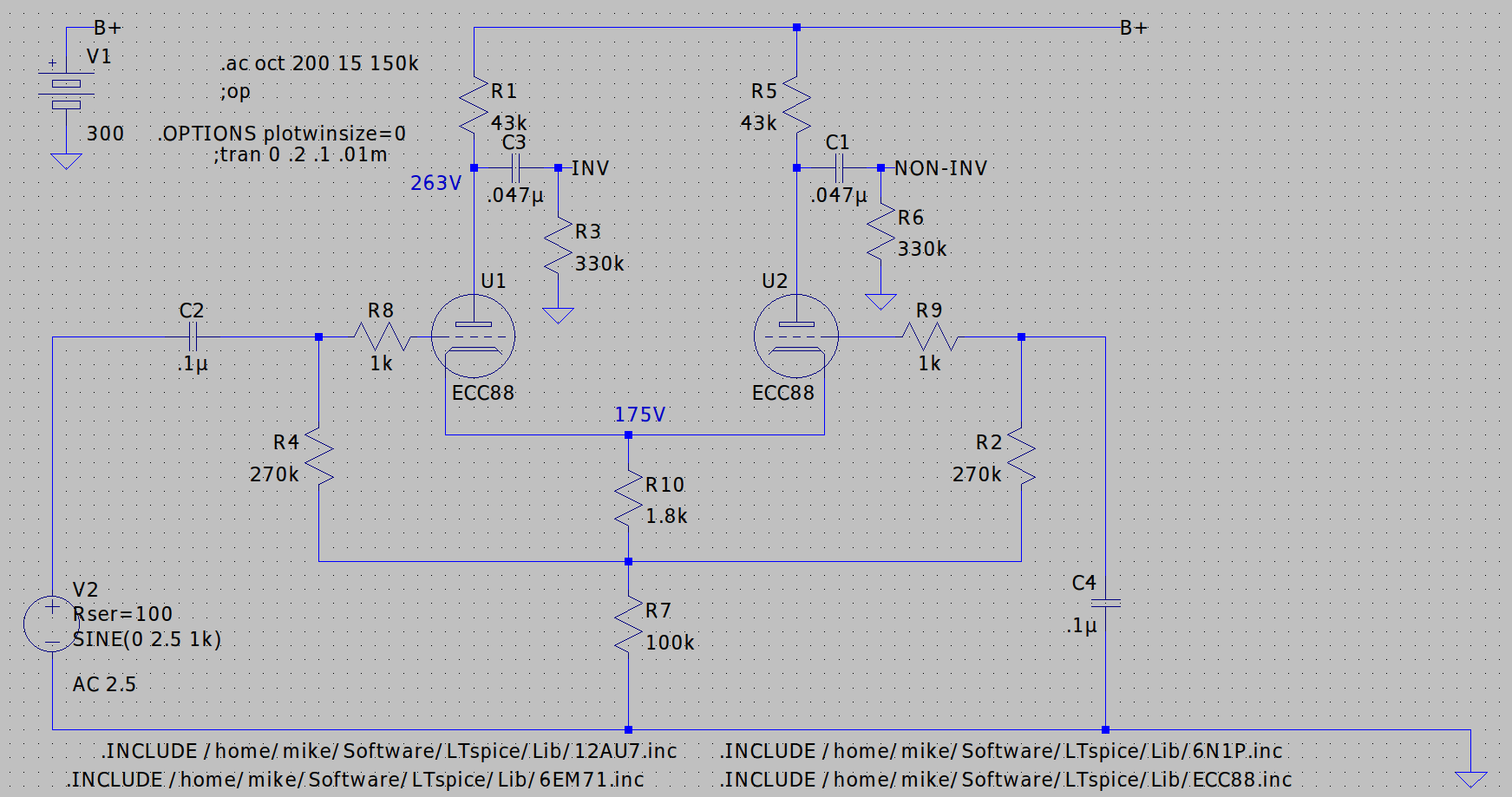This screenshot has width=1512, height=797.
Task: Click the junction node at 175V cathode wire
Action: [x=628, y=434]
